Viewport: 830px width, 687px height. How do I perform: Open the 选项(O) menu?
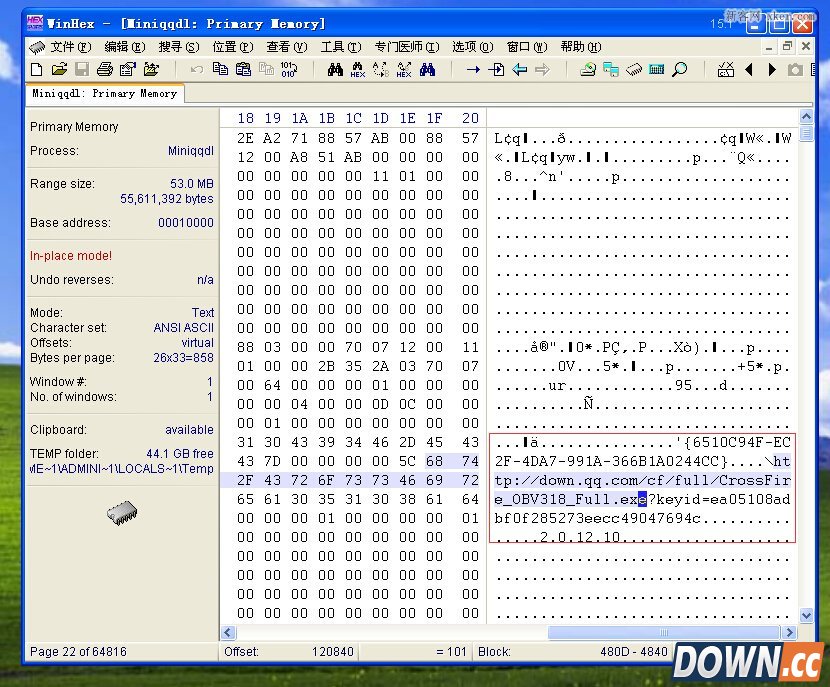click(472, 47)
